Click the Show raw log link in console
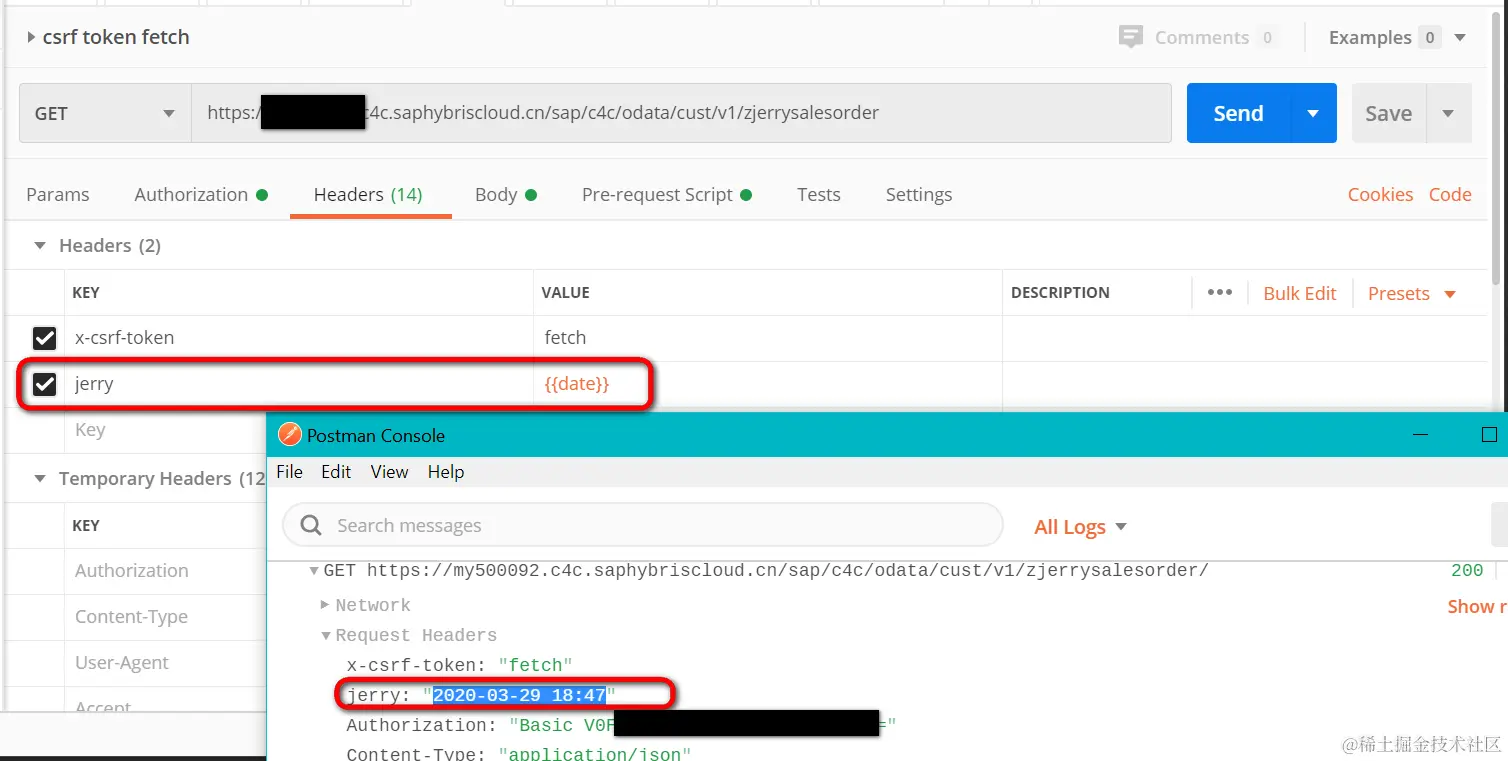The height and width of the screenshot is (761, 1508). coord(1477,606)
